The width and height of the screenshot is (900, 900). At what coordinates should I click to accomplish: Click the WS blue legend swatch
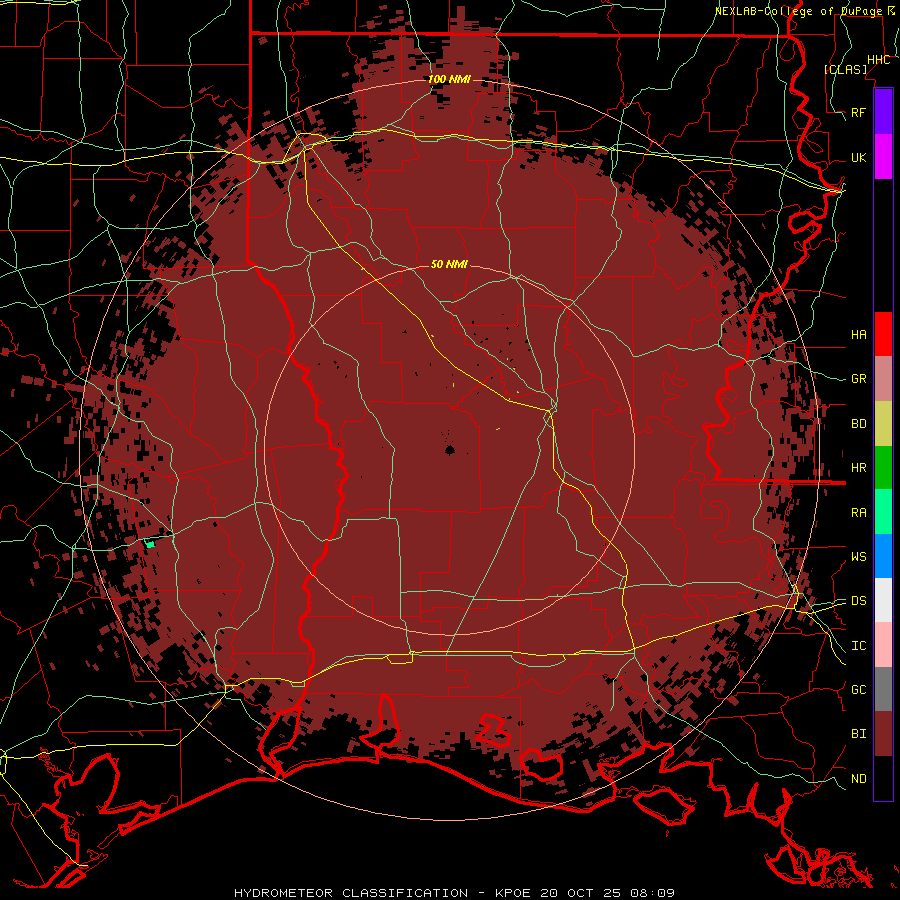(883, 556)
